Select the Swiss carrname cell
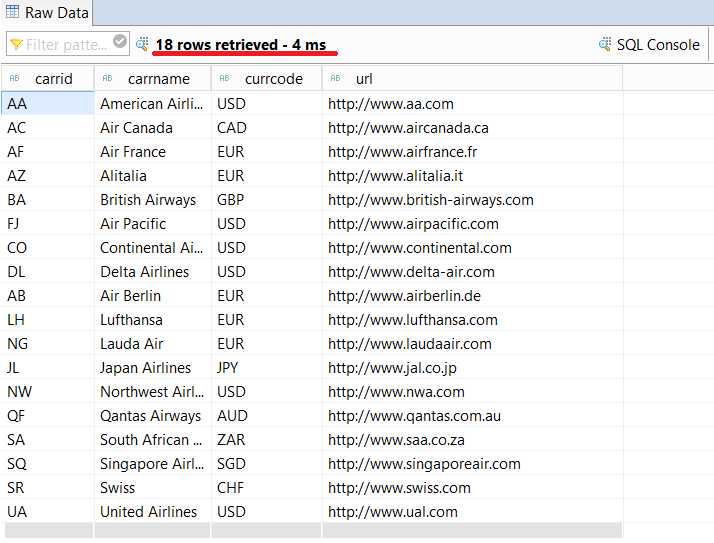The height and width of the screenshot is (543, 714). tap(153, 487)
